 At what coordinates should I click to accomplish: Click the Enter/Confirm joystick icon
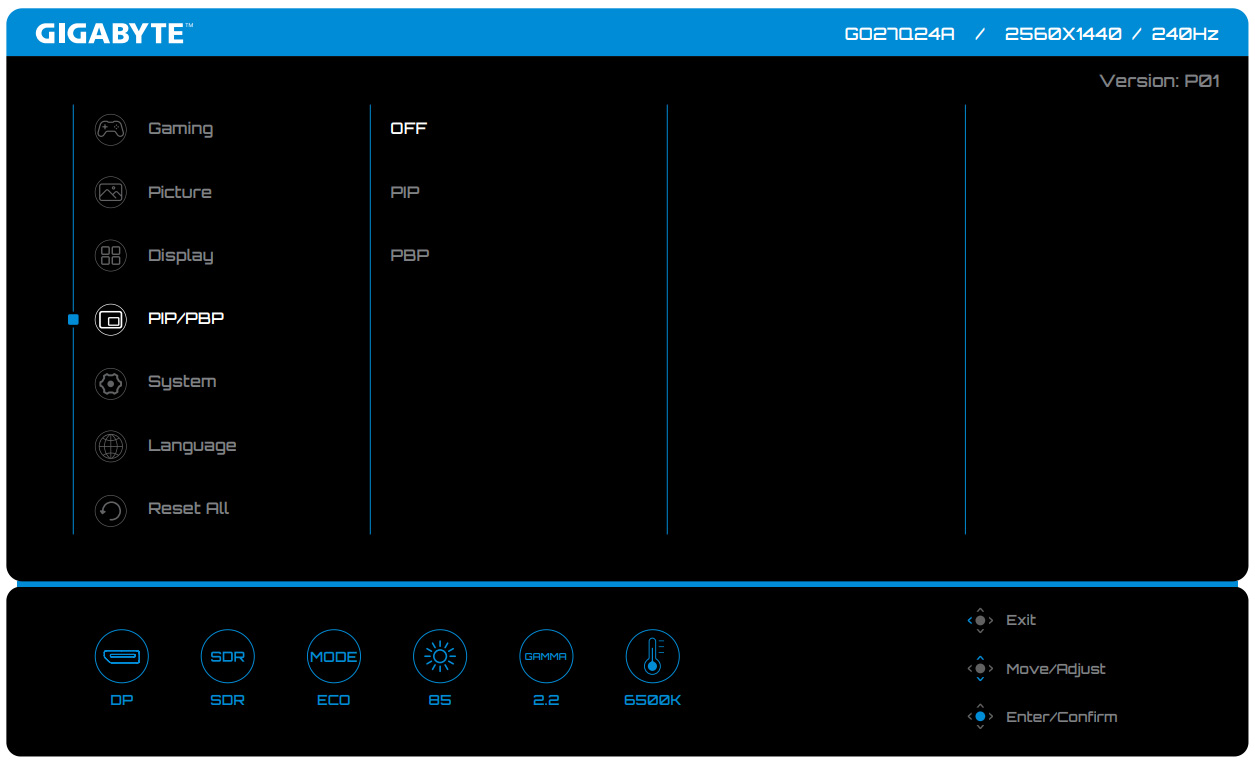click(980, 717)
